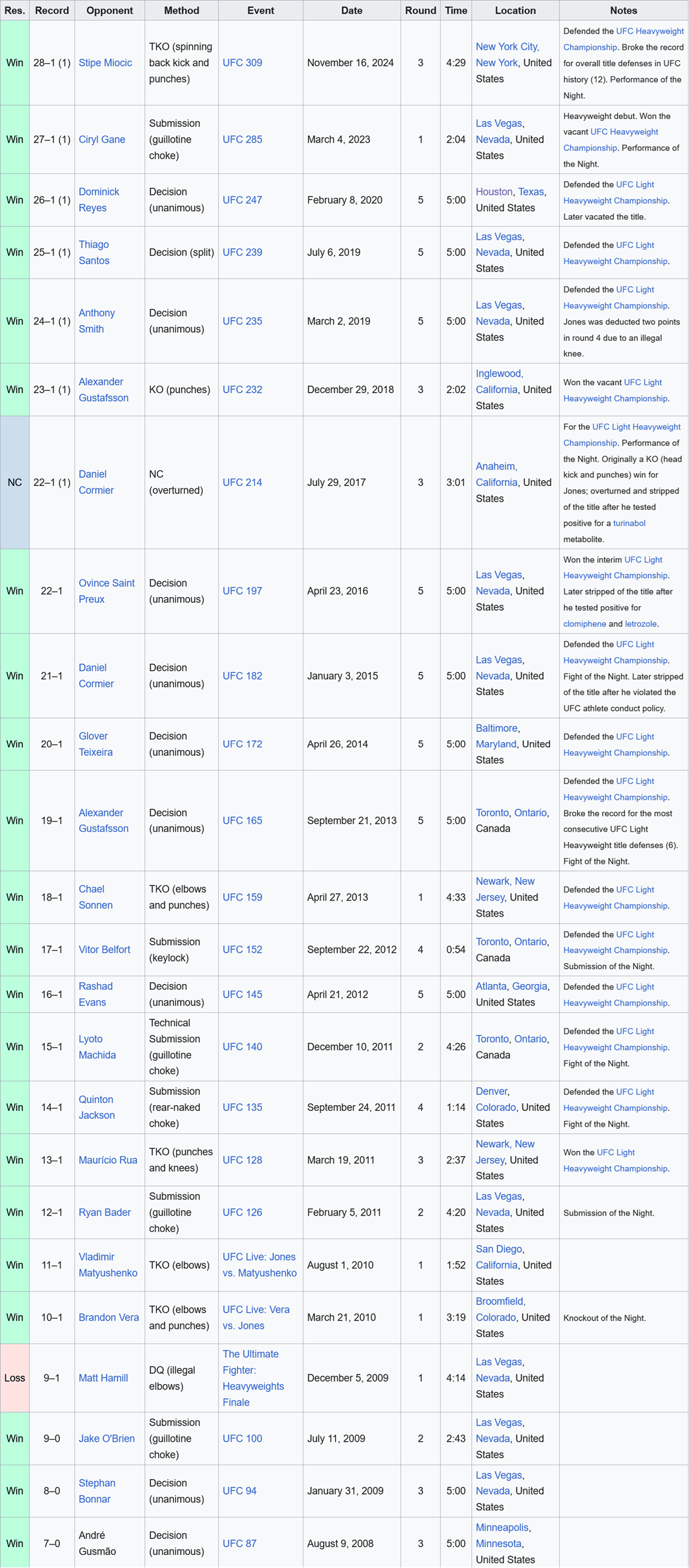Open the Matt Hamill link
Screen dimensions: 689x1568
point(103,1378)
